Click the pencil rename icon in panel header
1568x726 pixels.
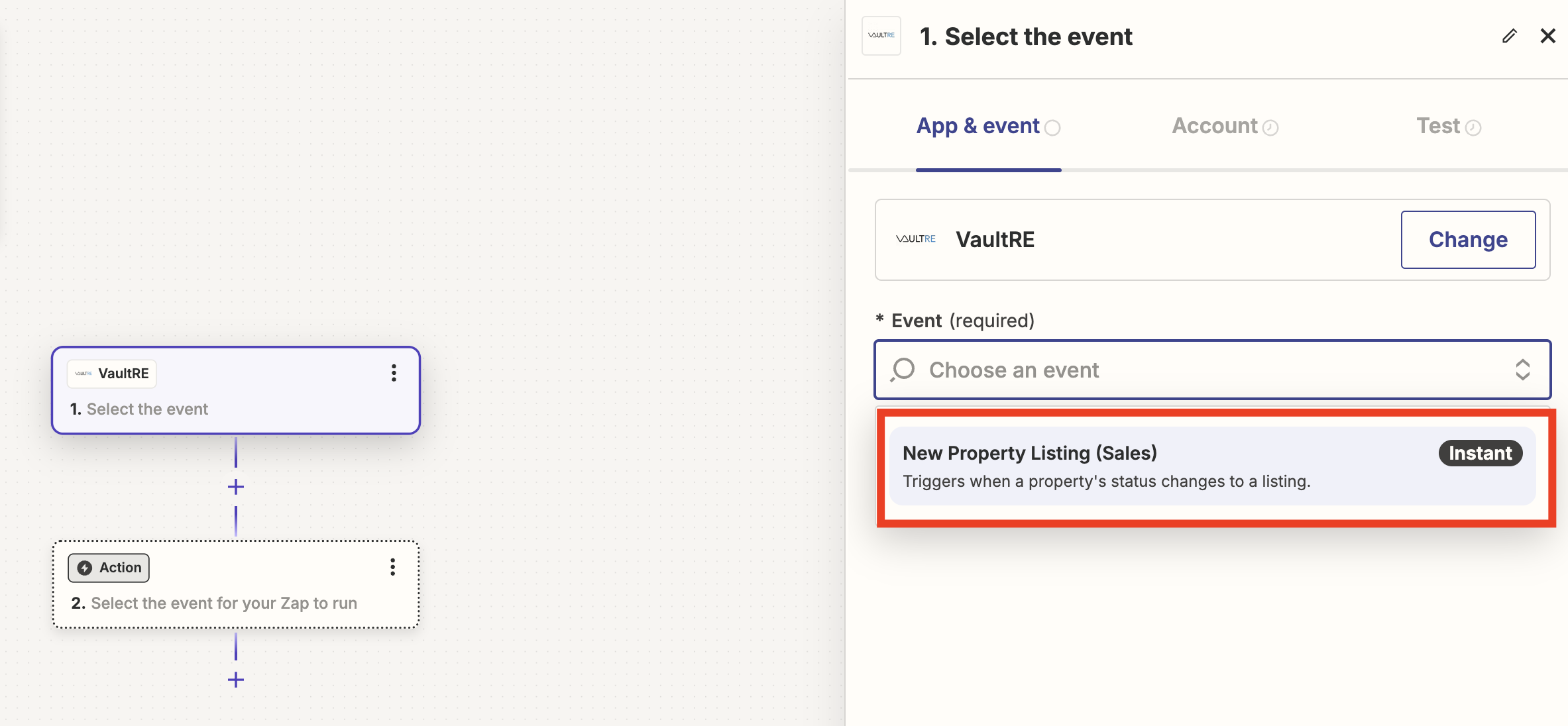[x=1509, y=36]
